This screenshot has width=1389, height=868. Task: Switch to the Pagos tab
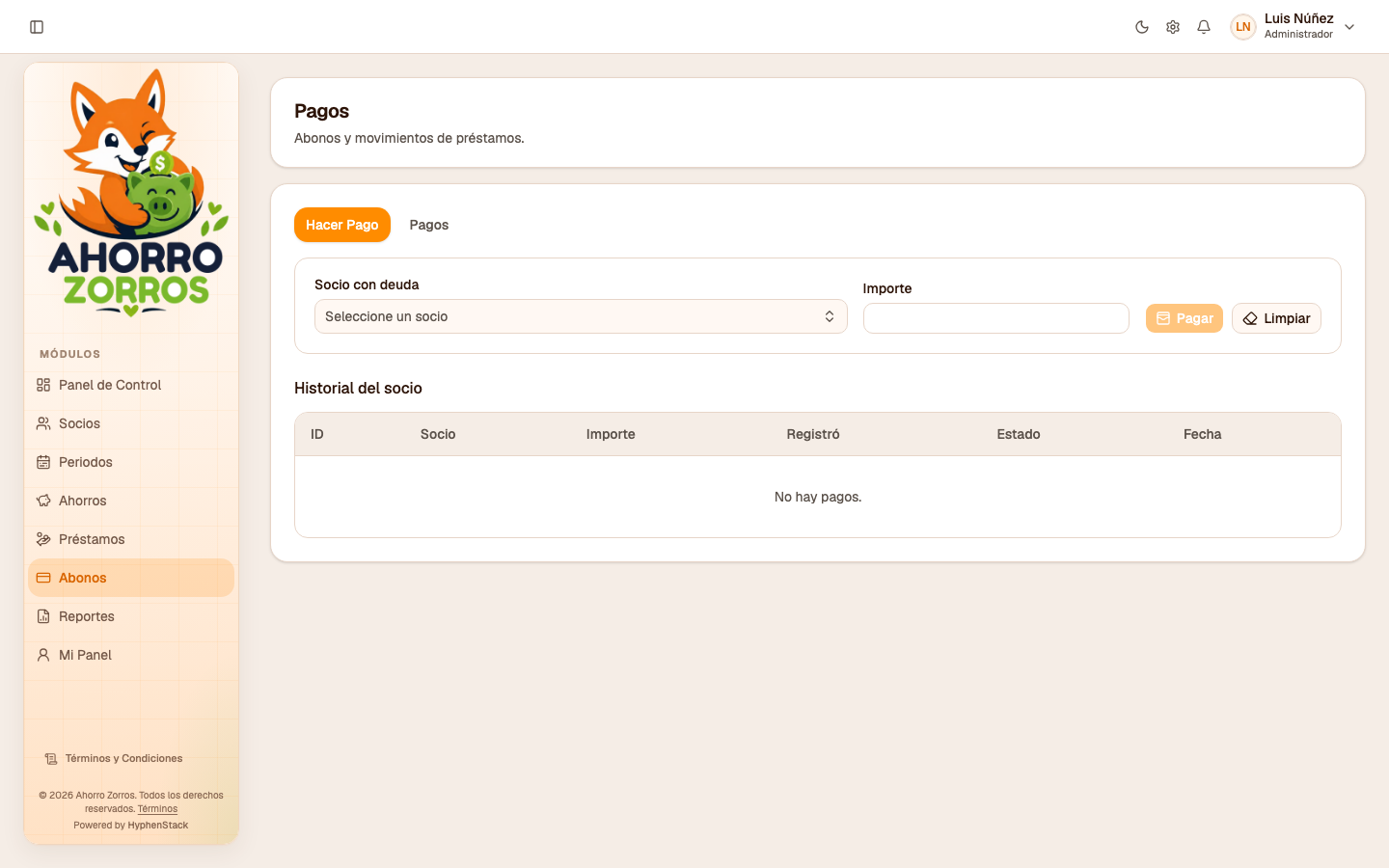coord(429,225)
